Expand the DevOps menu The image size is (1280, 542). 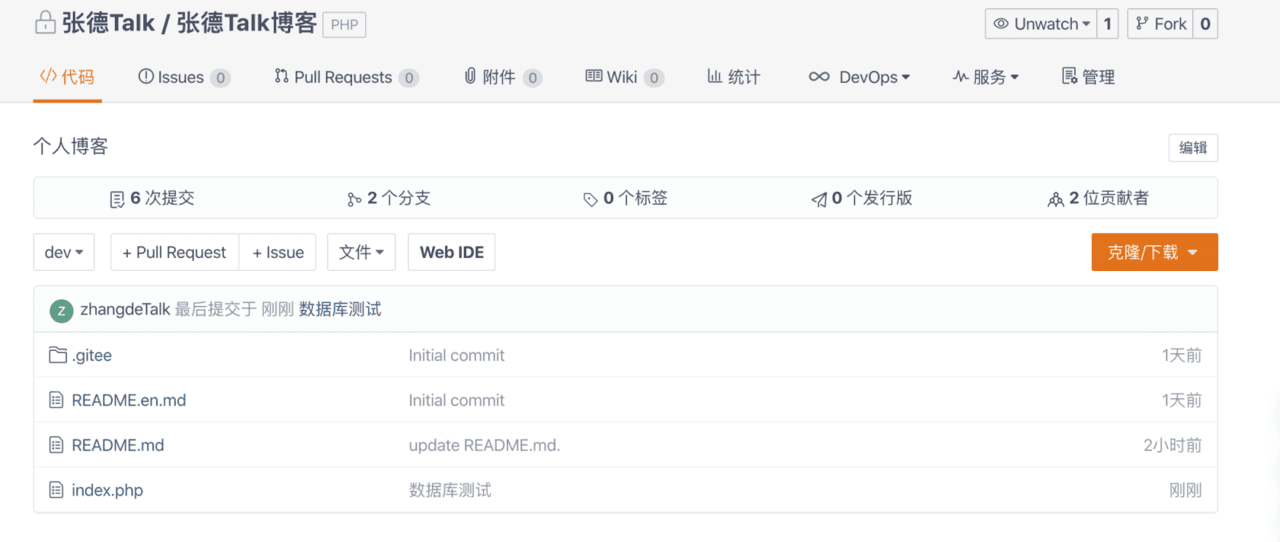click(860, 77)
